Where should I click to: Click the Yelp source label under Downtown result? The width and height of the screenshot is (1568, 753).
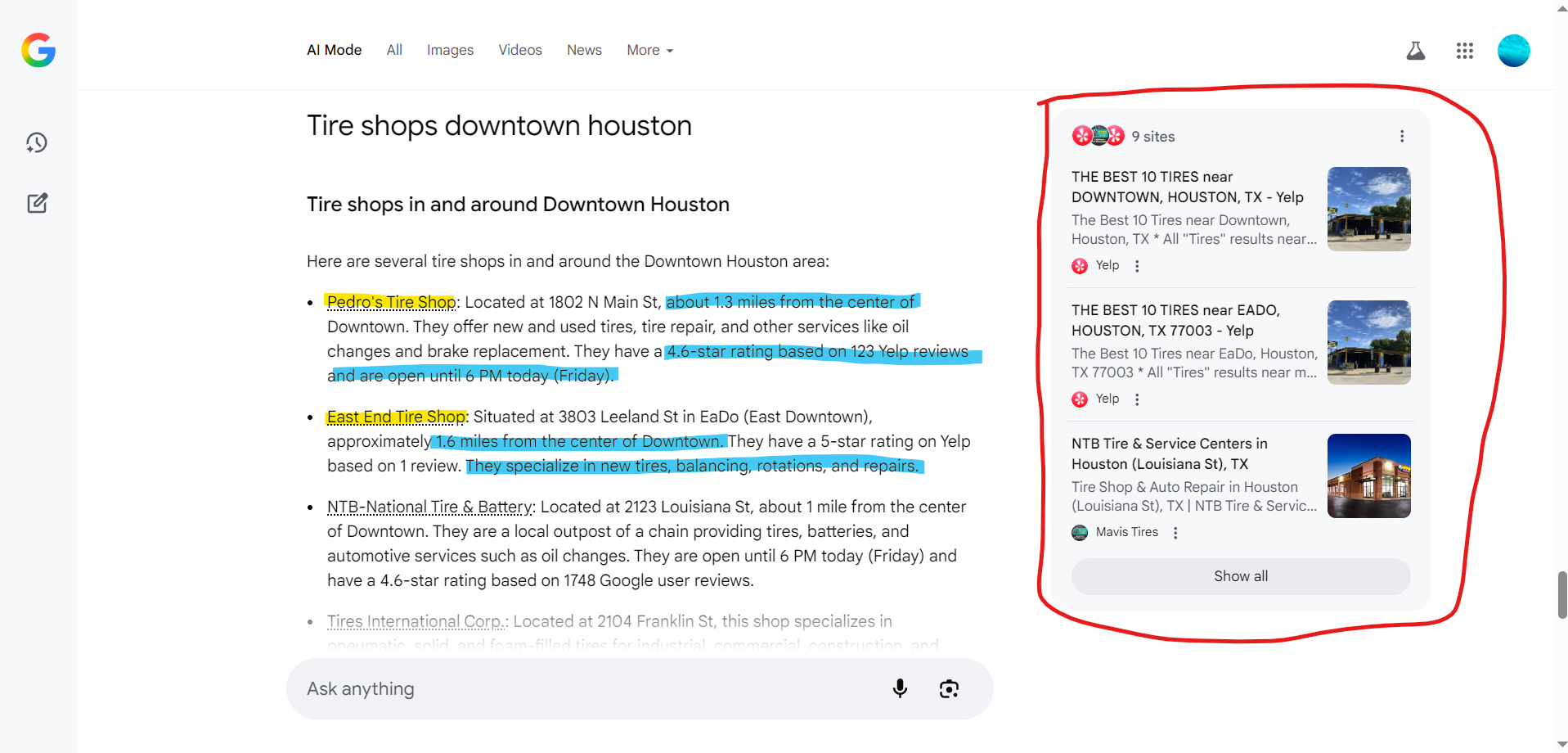[x=1107, y=265]
